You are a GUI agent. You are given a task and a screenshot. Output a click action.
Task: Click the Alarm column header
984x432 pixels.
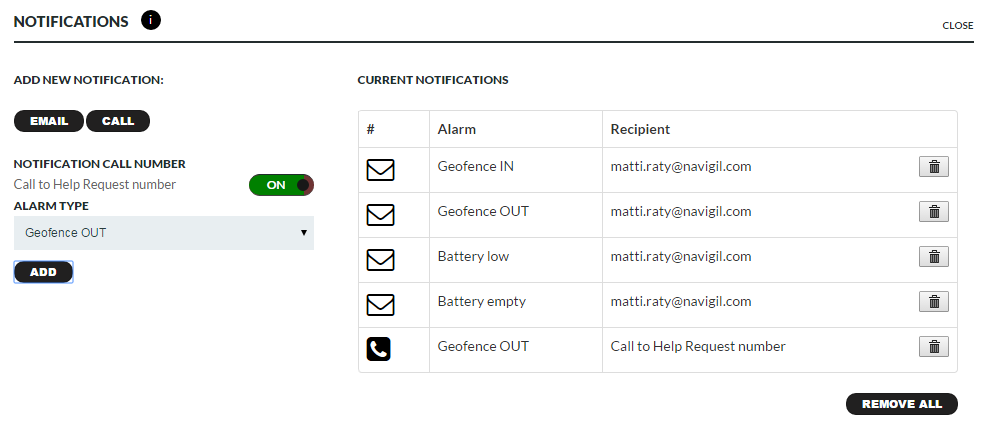click(x=457, y=129)
